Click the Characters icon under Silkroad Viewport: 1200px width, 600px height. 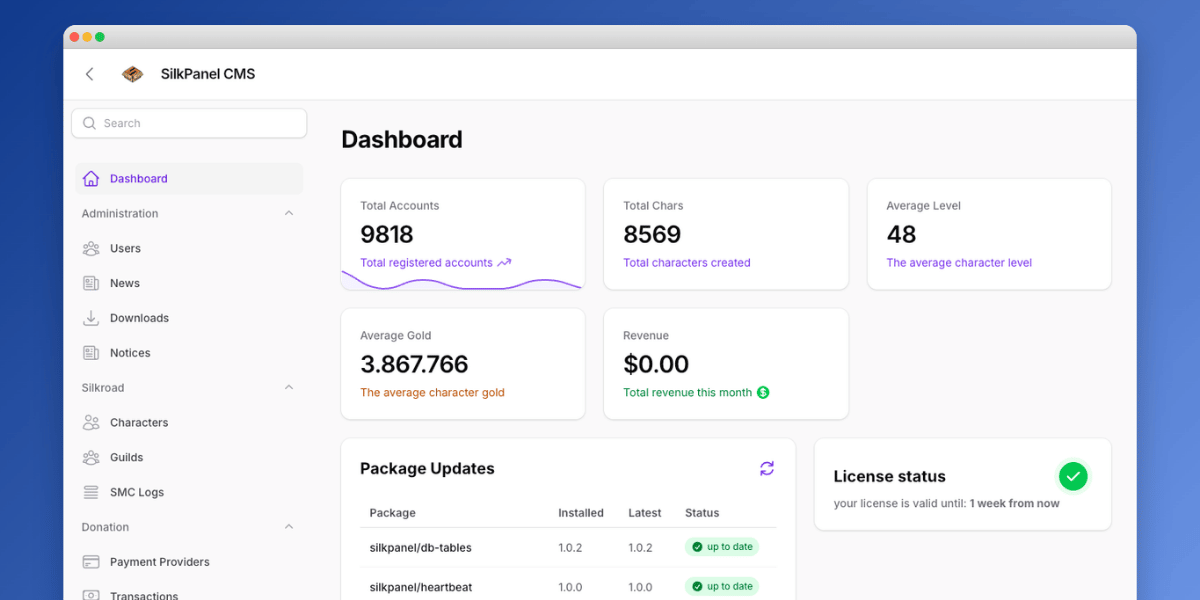pyautogui.click(x=92, y=422)
